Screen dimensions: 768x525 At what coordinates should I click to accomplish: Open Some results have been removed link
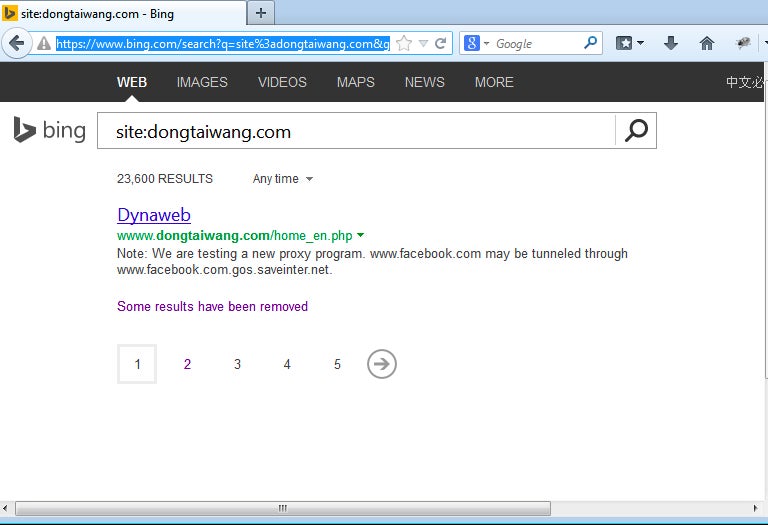[x=212, y=307]
